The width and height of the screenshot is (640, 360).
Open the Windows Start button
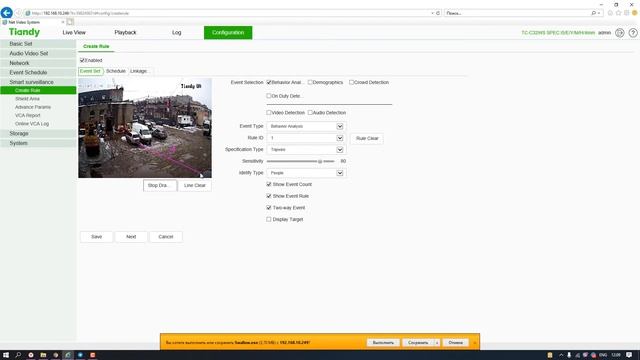6,355
